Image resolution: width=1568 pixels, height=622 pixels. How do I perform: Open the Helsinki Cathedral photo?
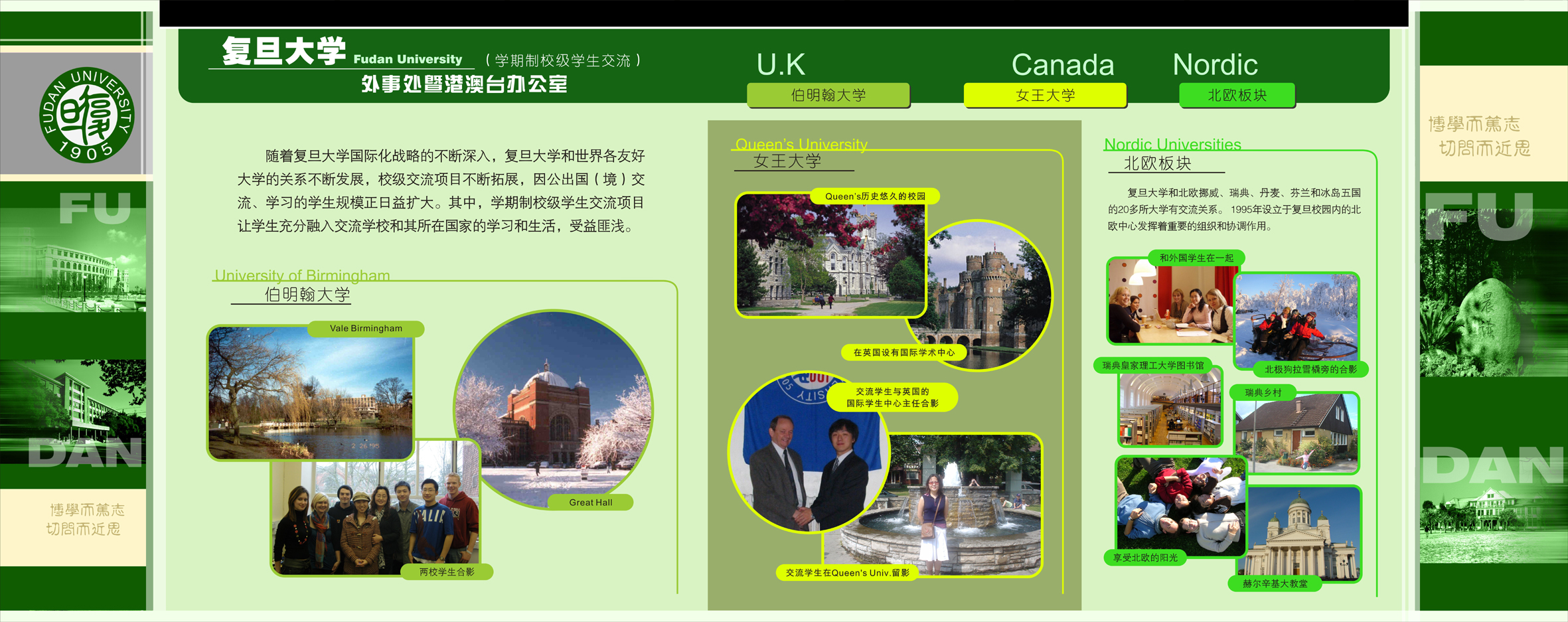[x=1302, y=534]
